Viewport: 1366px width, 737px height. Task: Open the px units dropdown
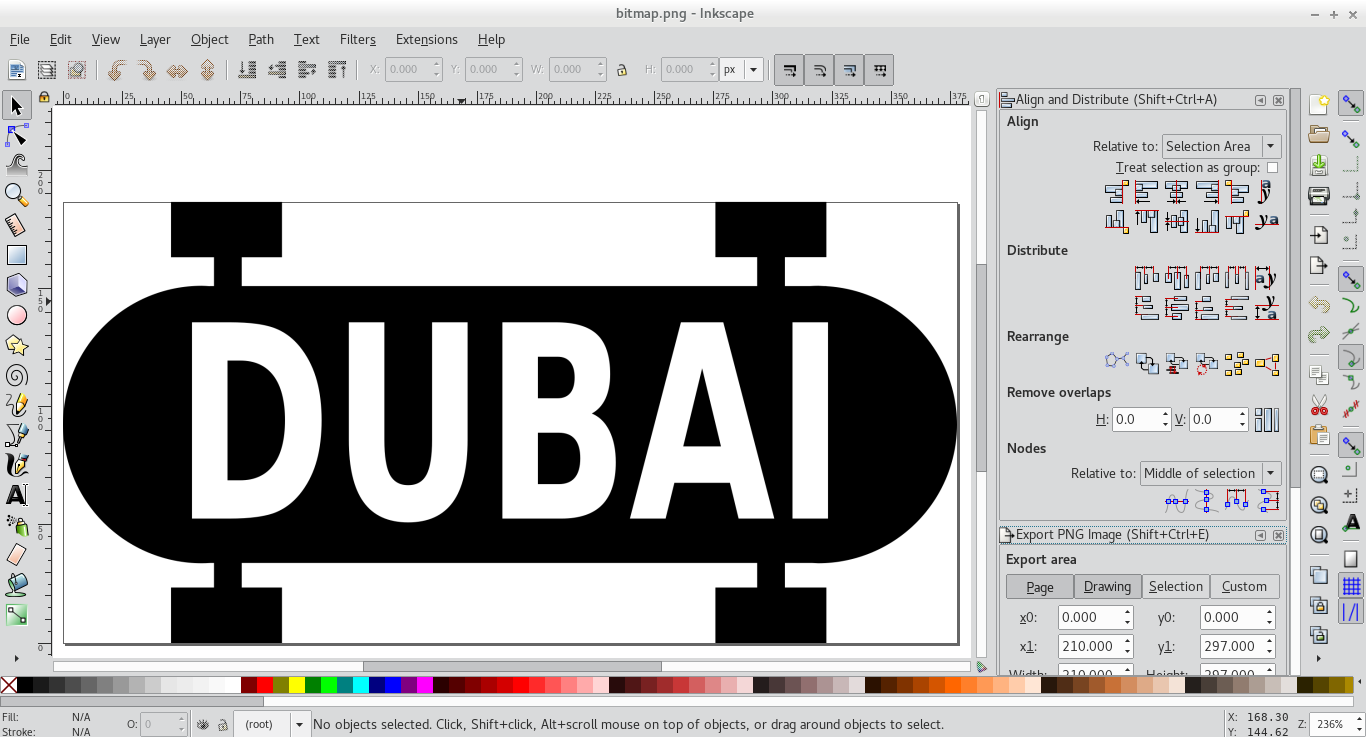741,70
